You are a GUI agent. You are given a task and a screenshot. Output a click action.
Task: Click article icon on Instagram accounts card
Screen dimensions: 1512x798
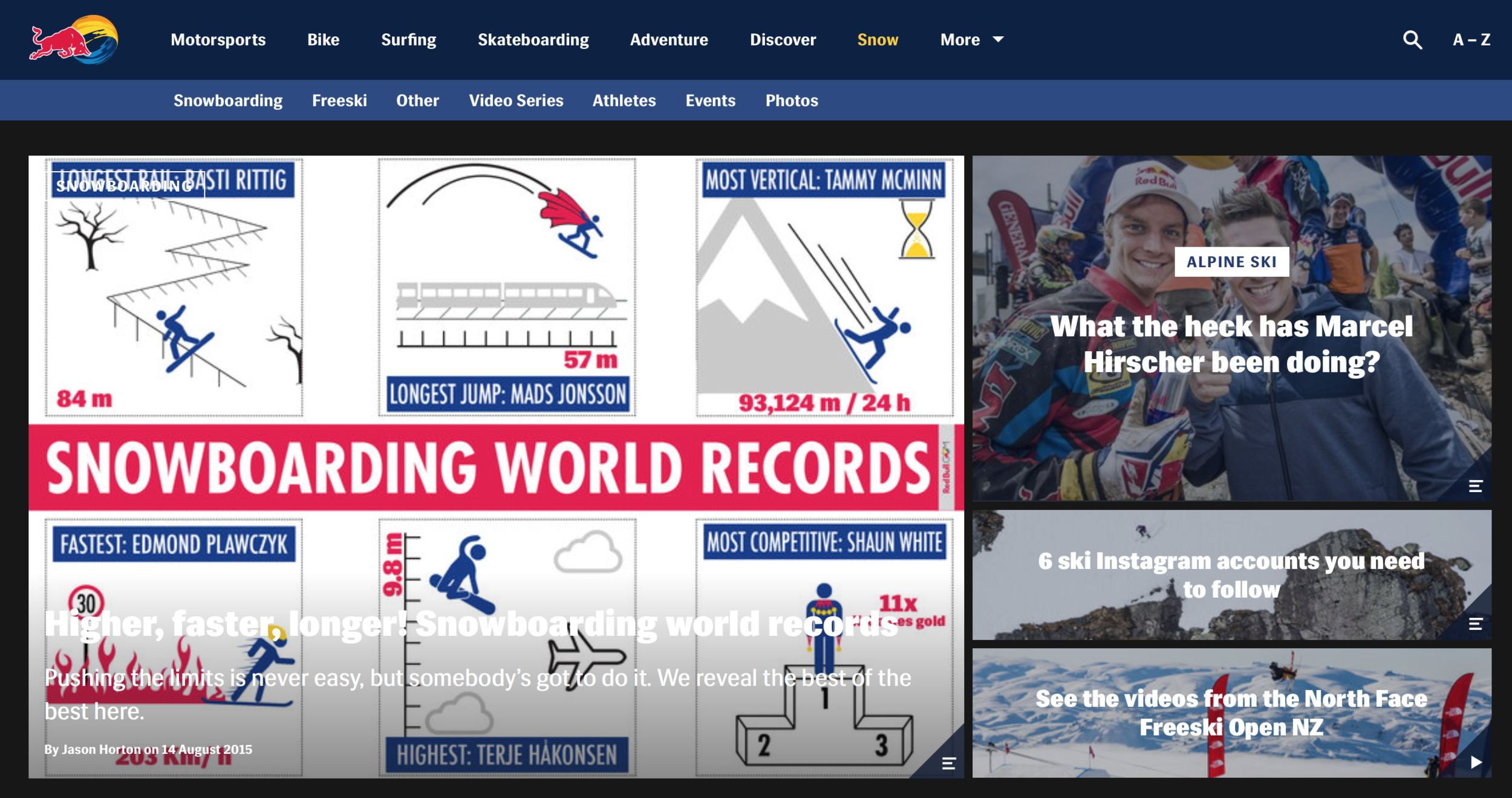[1475, 624]
